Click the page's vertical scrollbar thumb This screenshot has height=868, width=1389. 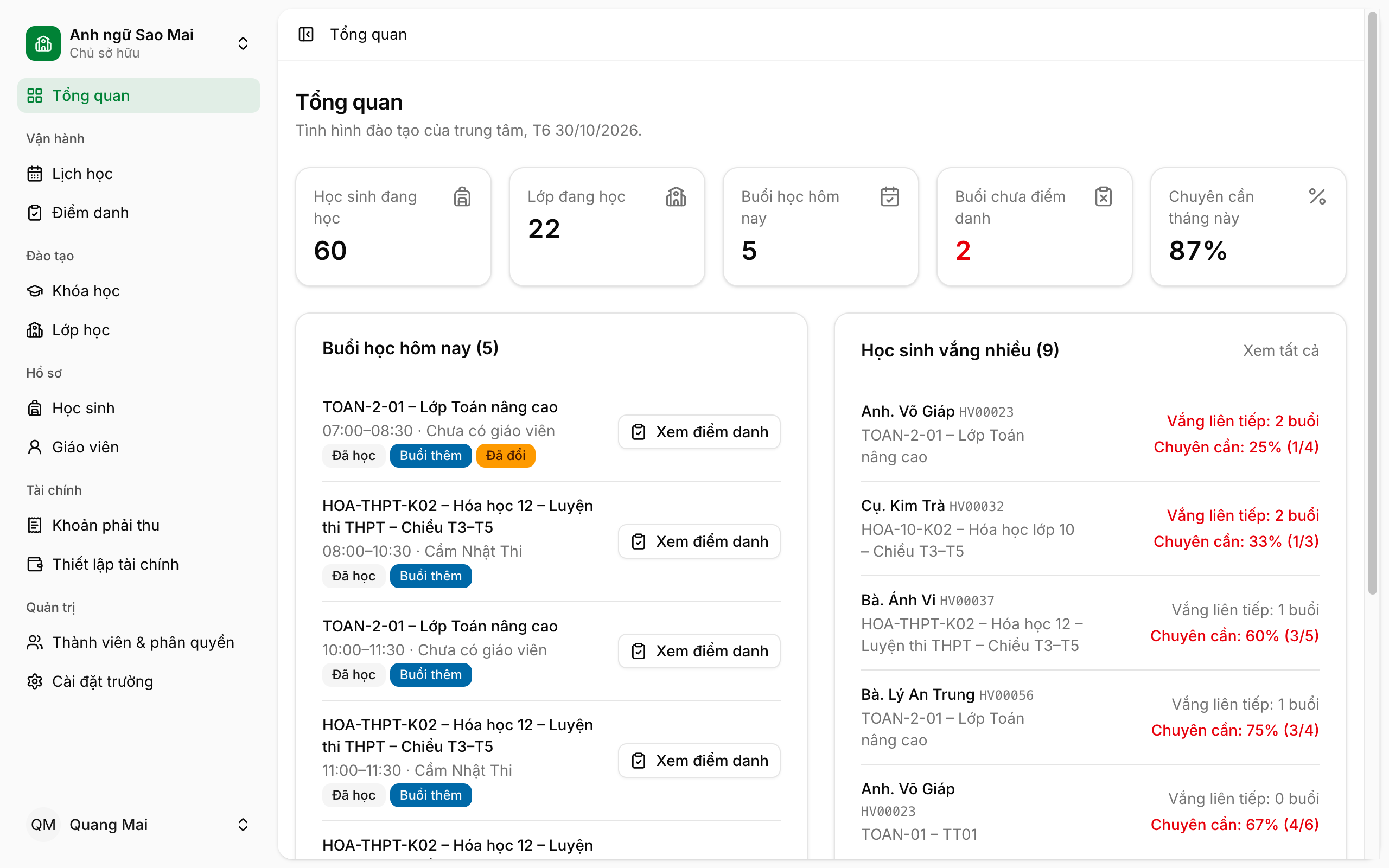[x=1372, y=304]
